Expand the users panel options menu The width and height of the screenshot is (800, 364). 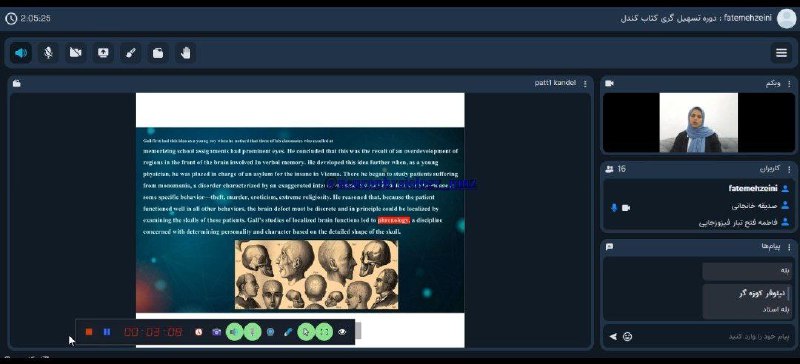(789, 169)
